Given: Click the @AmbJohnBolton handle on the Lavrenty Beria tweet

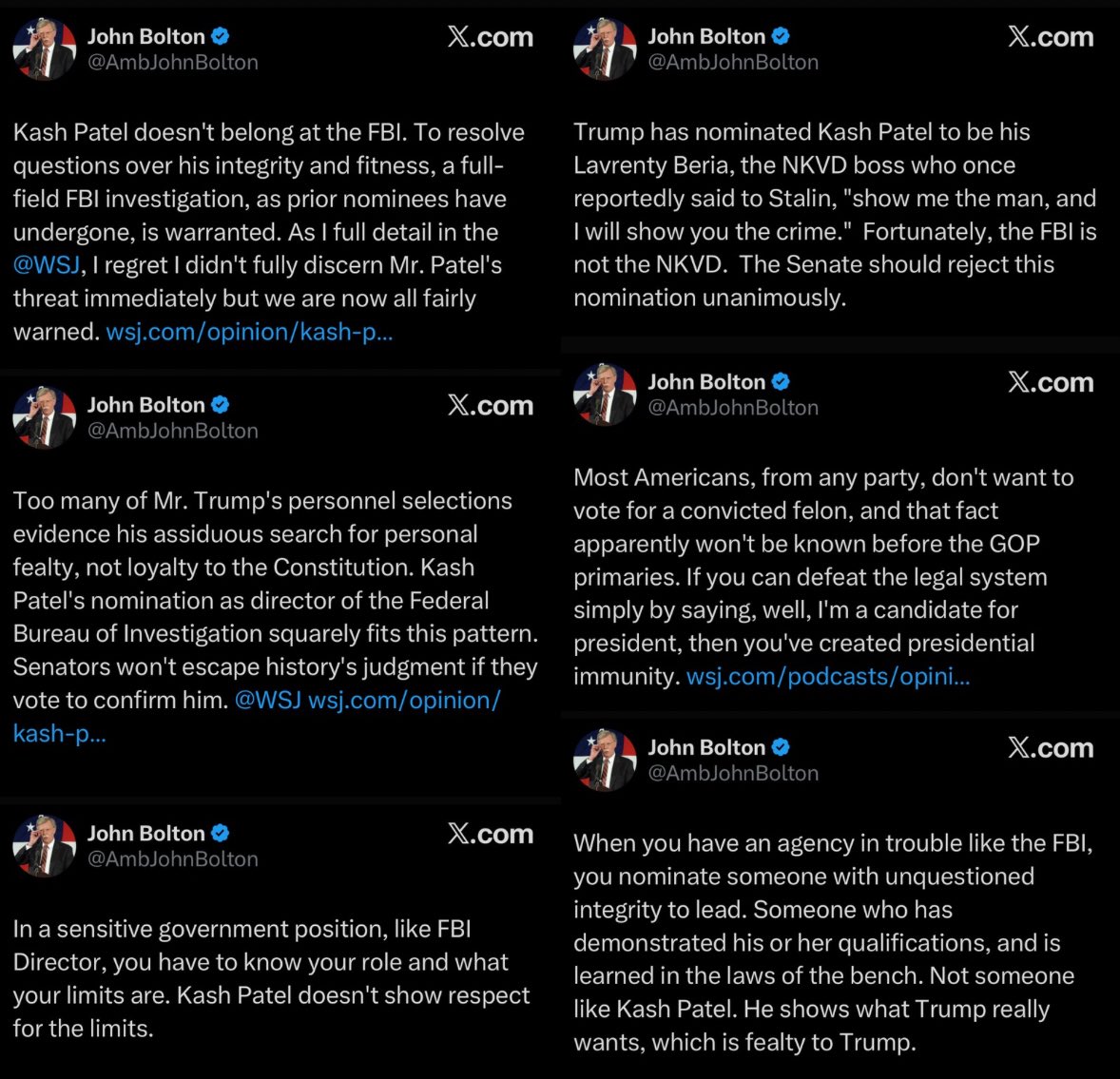Looking at the screenshot, I should point(733,63).
